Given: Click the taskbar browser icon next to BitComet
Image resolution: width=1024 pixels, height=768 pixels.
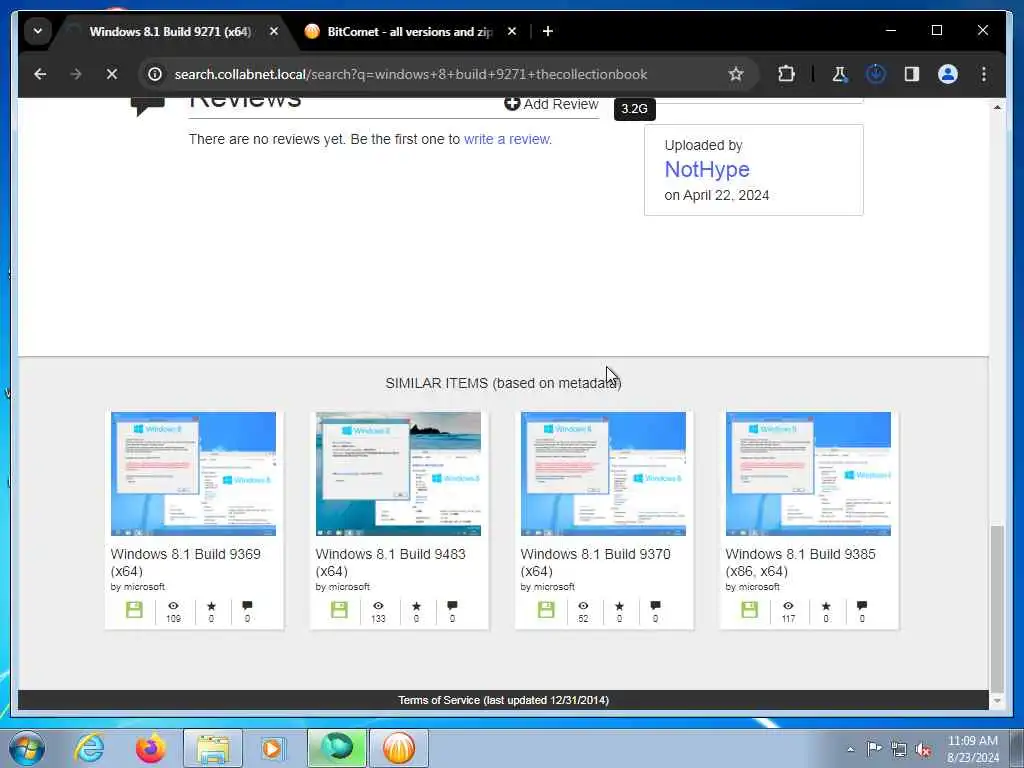Looking at the screenshot, I should [336, 748].
